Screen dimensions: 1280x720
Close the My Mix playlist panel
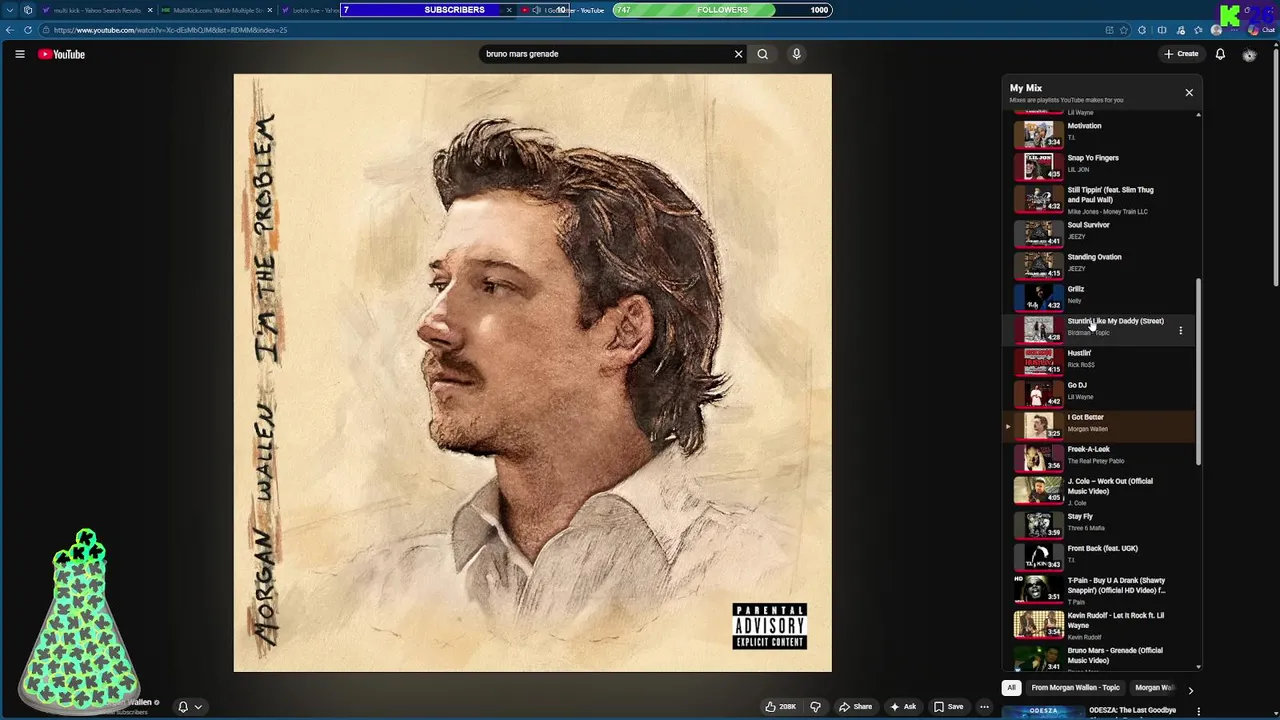pyautogui.click(x=1189, y=92)
